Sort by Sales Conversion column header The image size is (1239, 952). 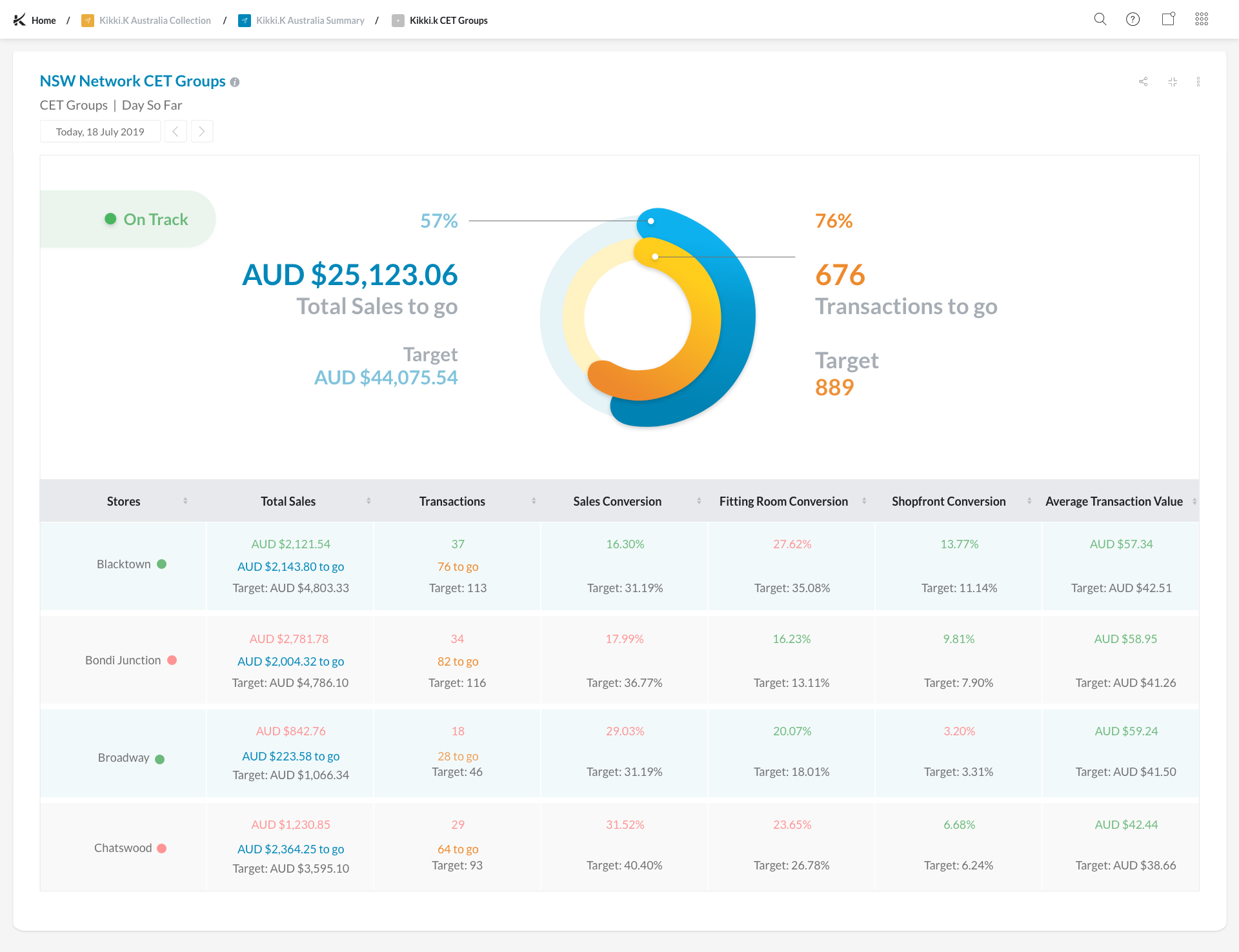pyautogui.click(x=617, y=501)
